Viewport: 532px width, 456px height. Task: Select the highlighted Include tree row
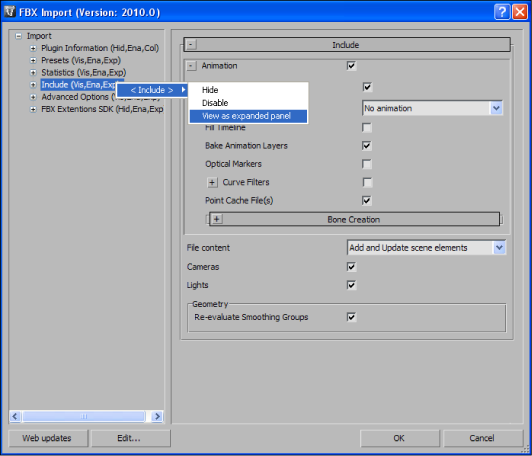click(79, 85)
